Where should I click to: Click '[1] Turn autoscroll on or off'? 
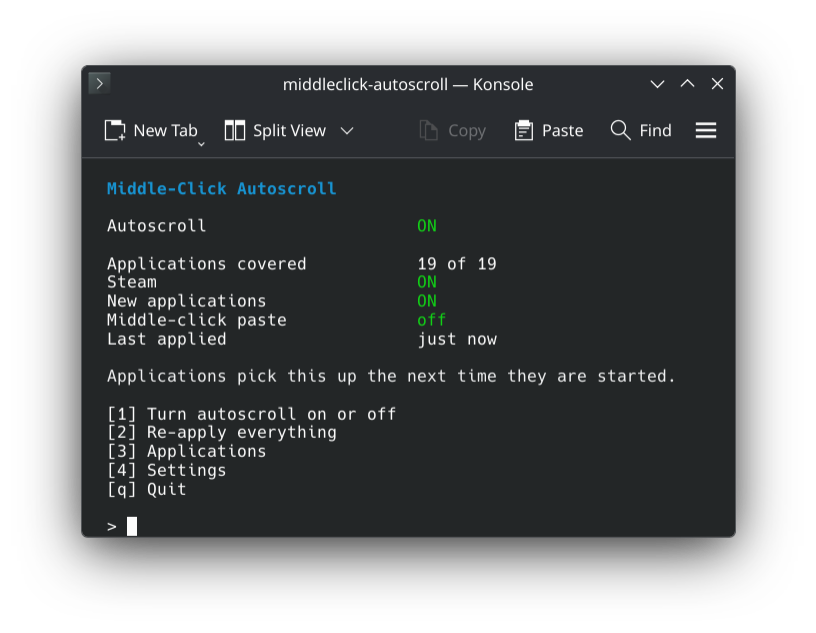[252, 414]
